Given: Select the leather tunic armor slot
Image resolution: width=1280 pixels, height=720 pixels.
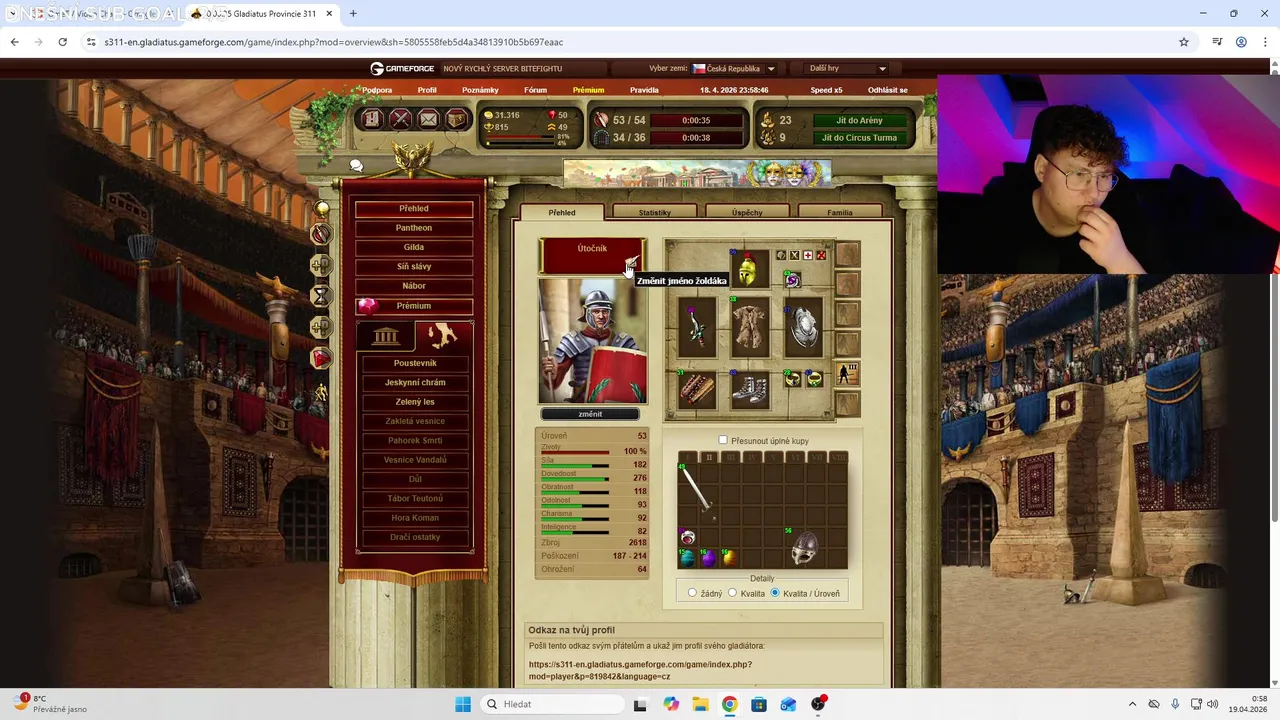Looking at the screenshot, I should [748, 327].
